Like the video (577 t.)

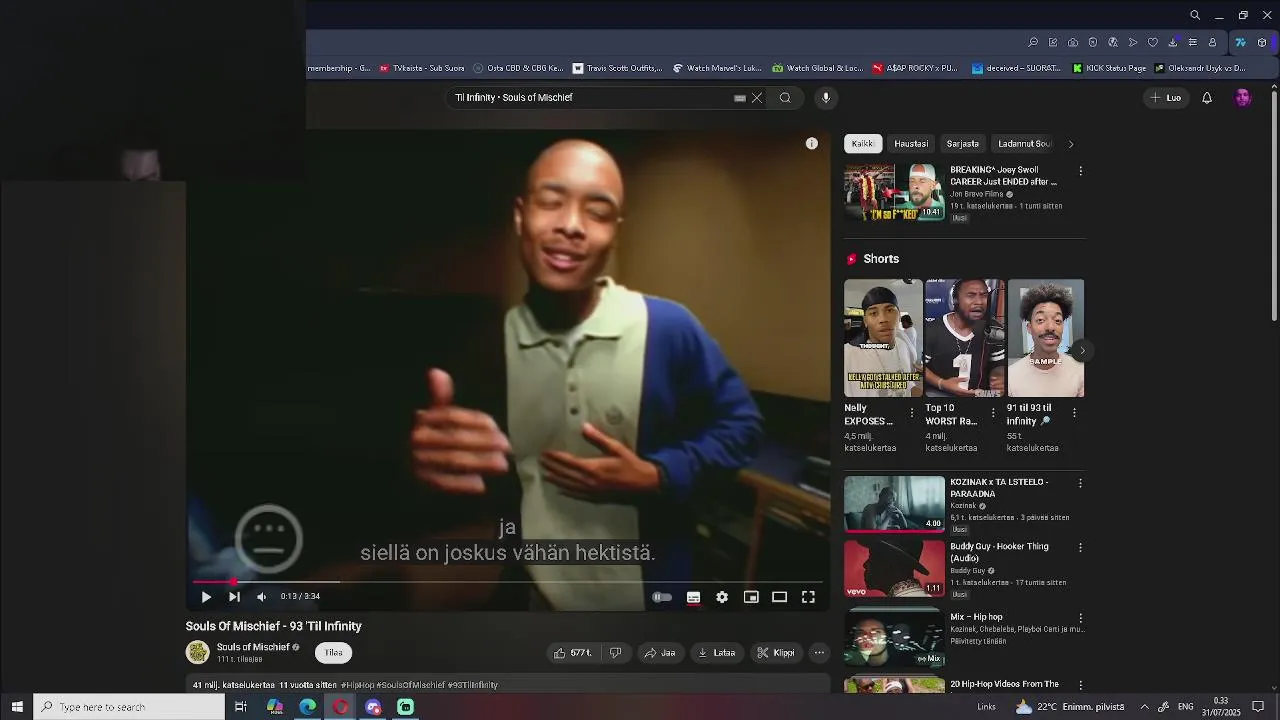click(573, 653)
